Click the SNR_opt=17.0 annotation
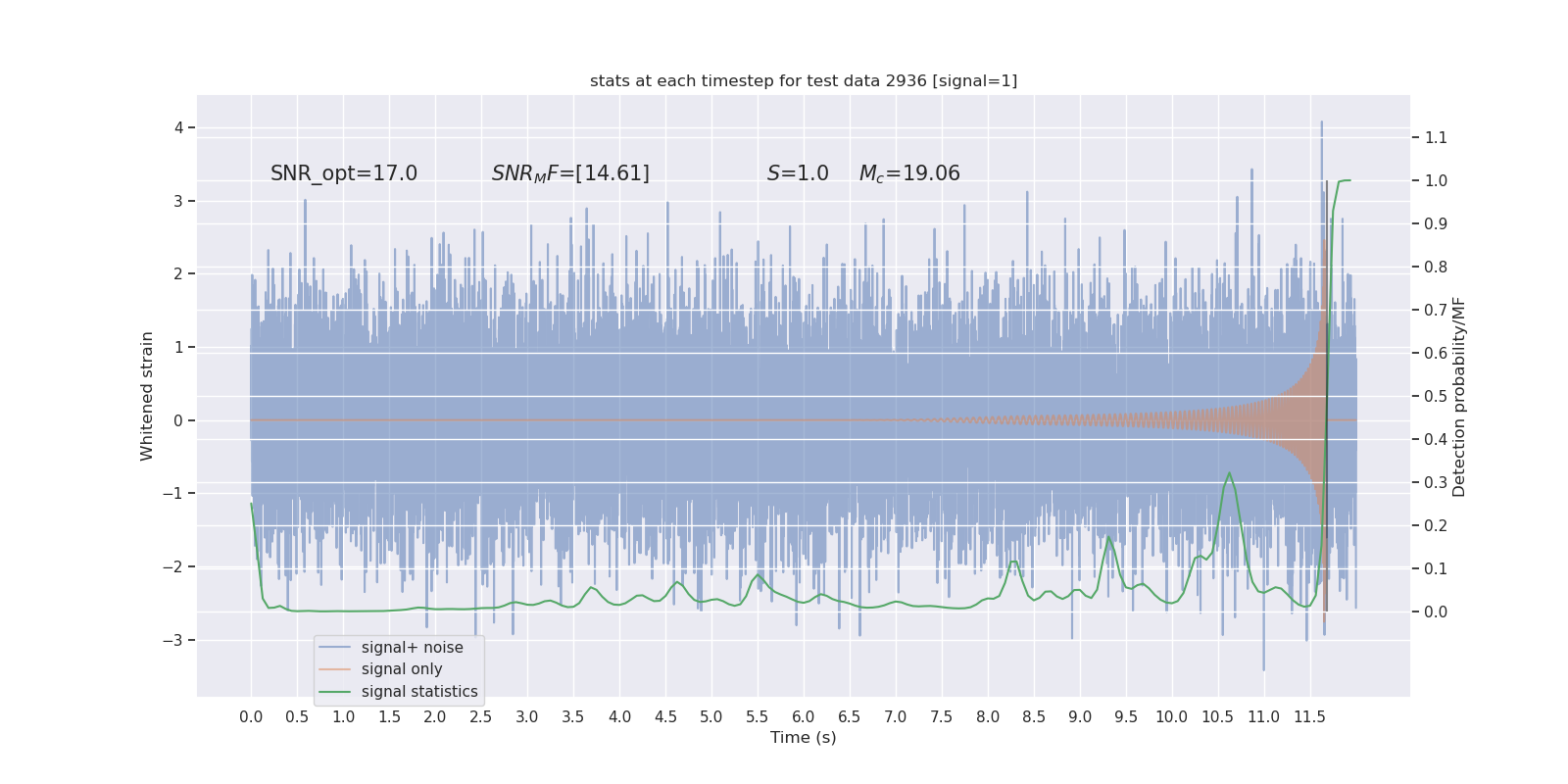The width and height of the screenshot is (1568, 784). click(344, 173)
